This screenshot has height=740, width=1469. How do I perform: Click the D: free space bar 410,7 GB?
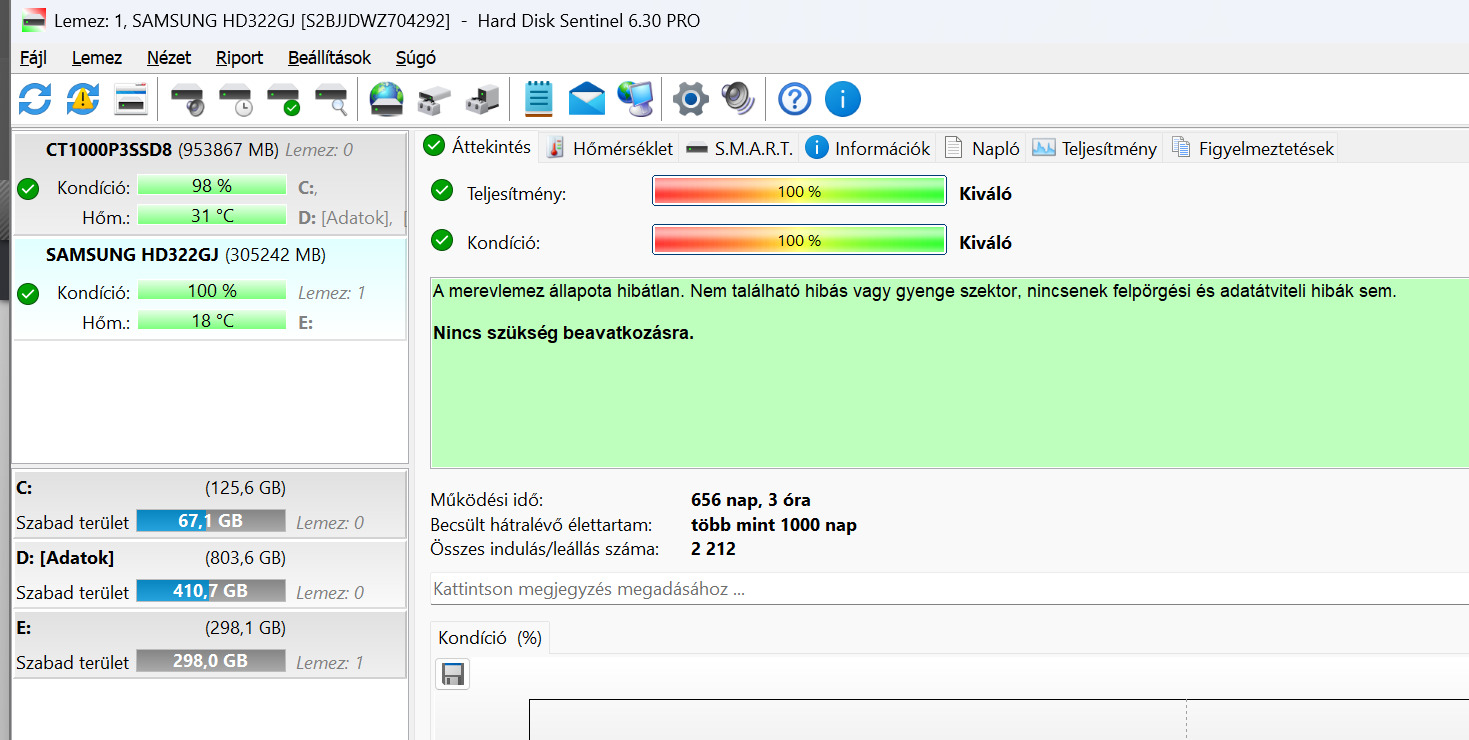click(x=211, y=591)
